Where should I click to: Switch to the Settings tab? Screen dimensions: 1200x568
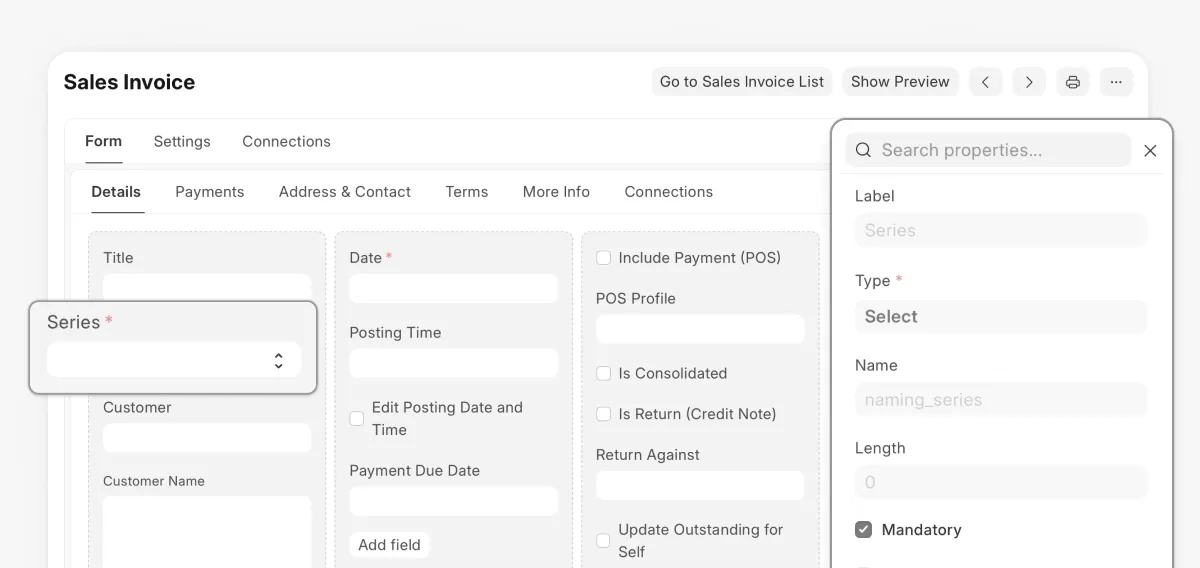[x=182, y=141]
